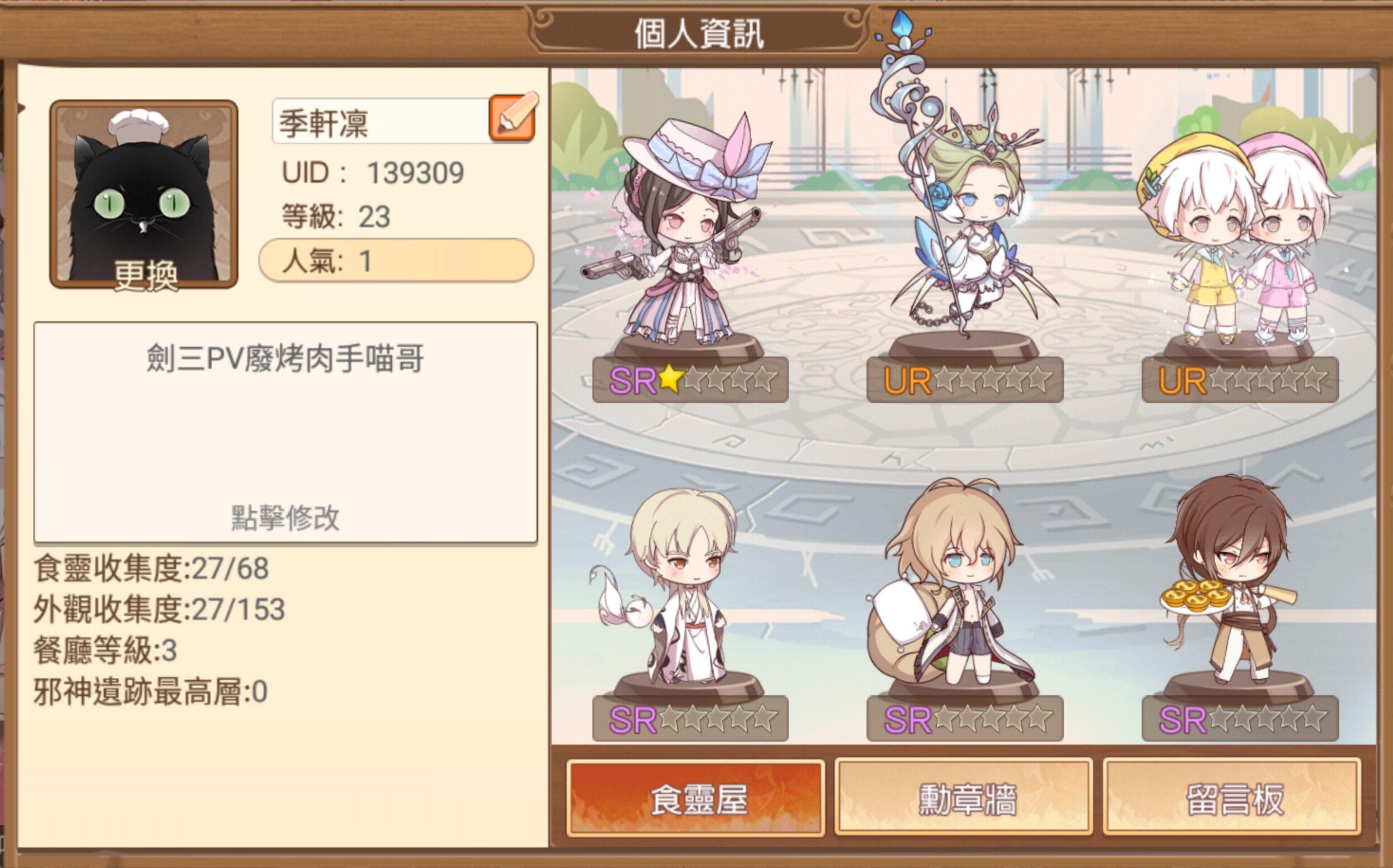Tap the 人氣: 1 popularity bar
1393x868 pixels.
pos(396,260)
